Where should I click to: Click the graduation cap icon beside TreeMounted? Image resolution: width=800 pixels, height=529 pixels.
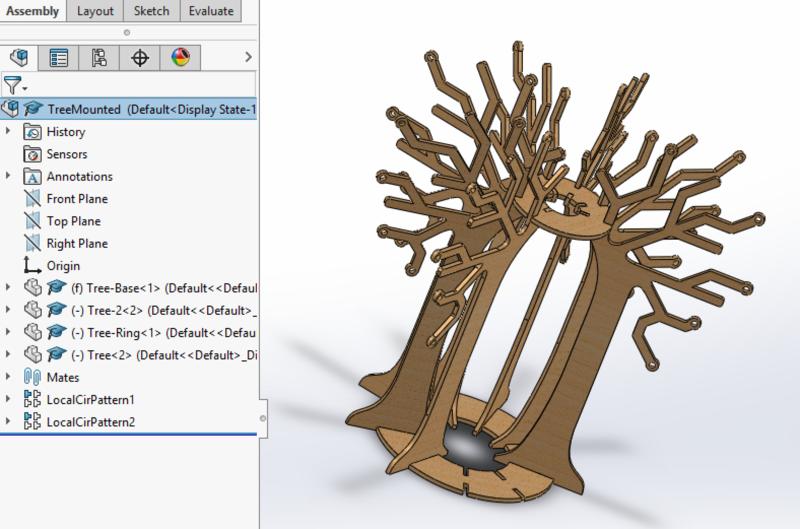click(x=33, y=109)
